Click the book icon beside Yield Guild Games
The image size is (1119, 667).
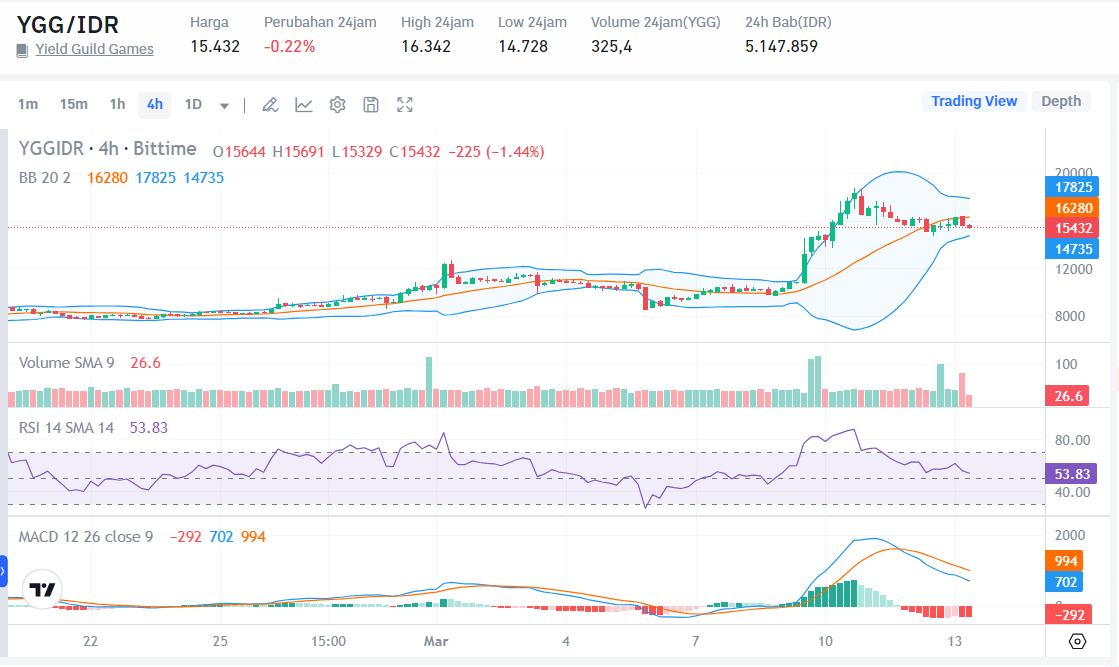pyautogui.click(x=22, y=50)
